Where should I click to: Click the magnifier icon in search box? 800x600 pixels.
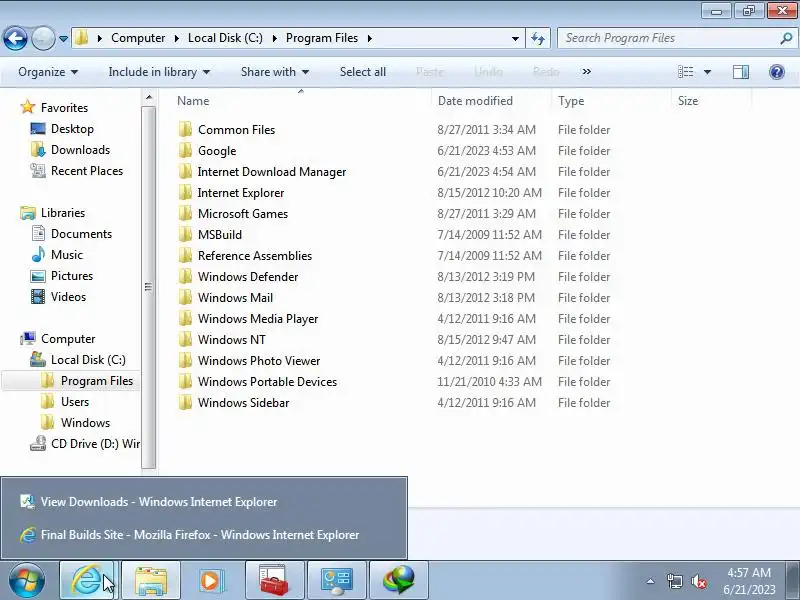coord(786,38)
